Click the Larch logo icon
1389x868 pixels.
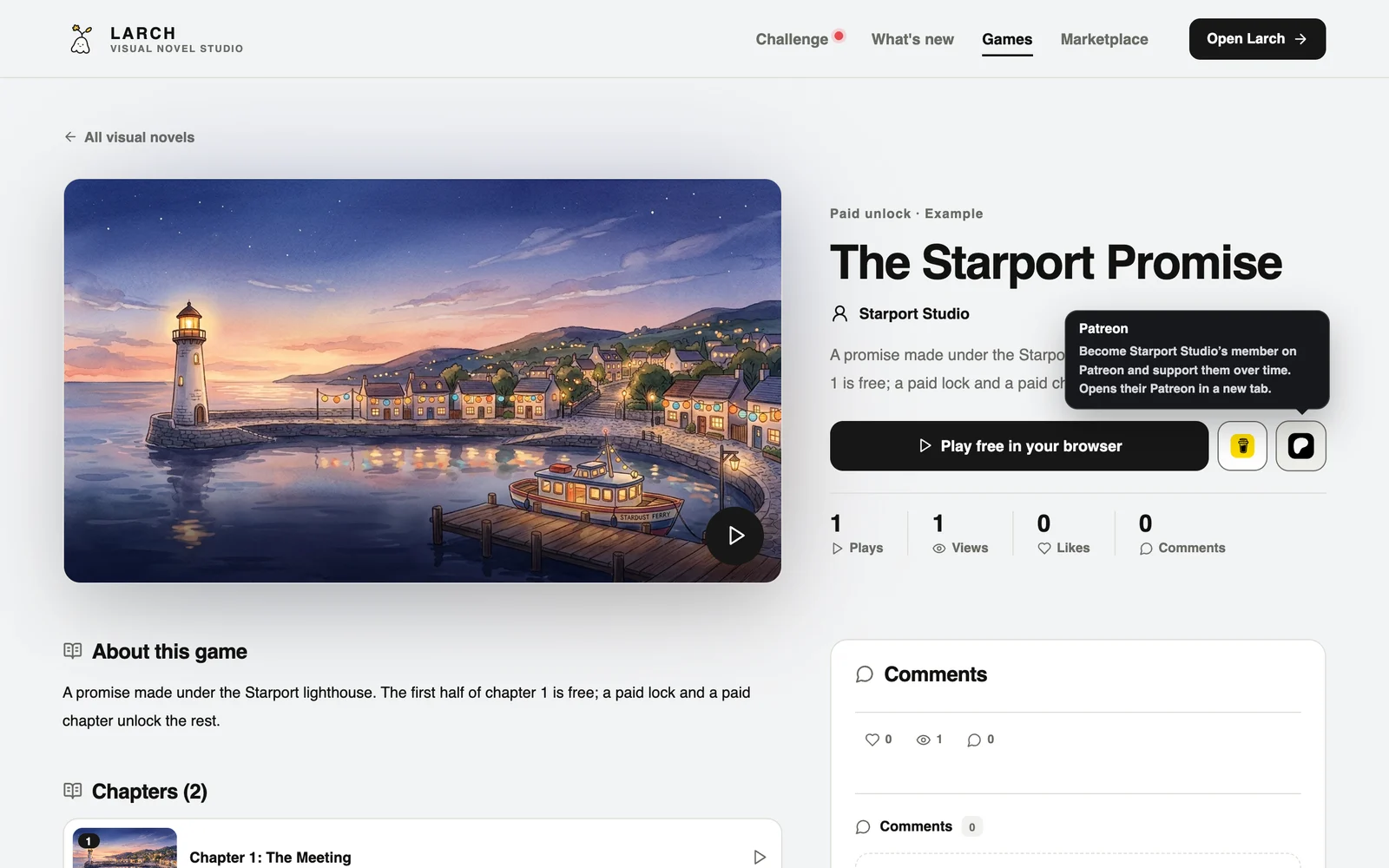[81, 39]
